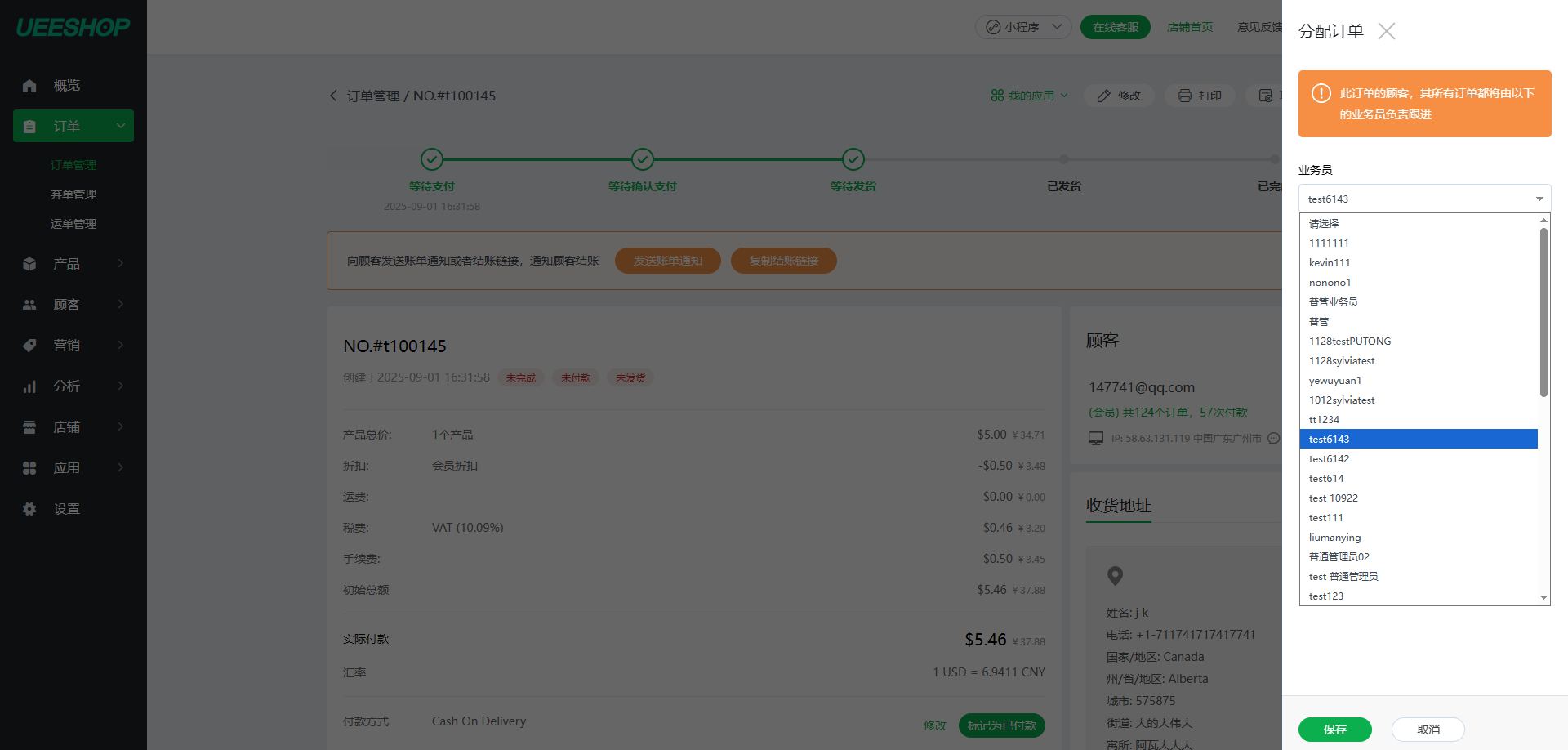
Task: Open 弃单管理 in the sidebar
Action: (73, 194)
